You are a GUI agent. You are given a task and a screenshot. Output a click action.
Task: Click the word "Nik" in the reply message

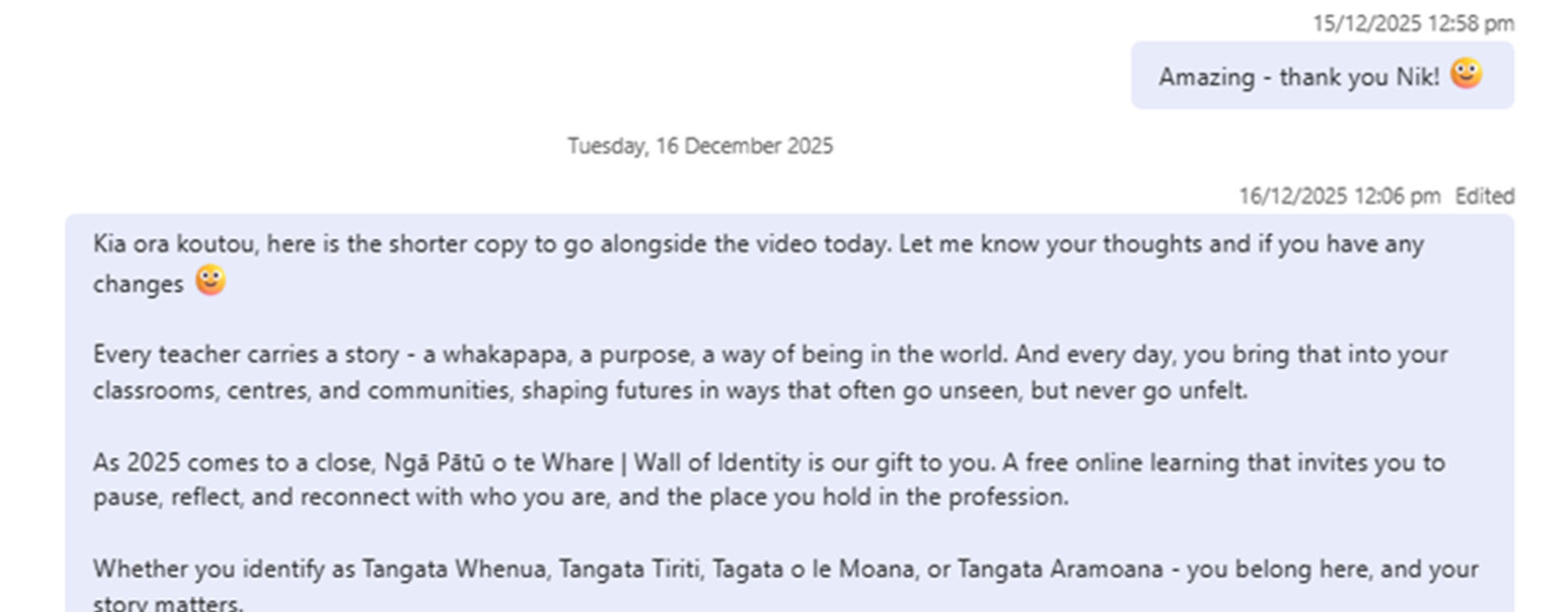point(1416,77)
